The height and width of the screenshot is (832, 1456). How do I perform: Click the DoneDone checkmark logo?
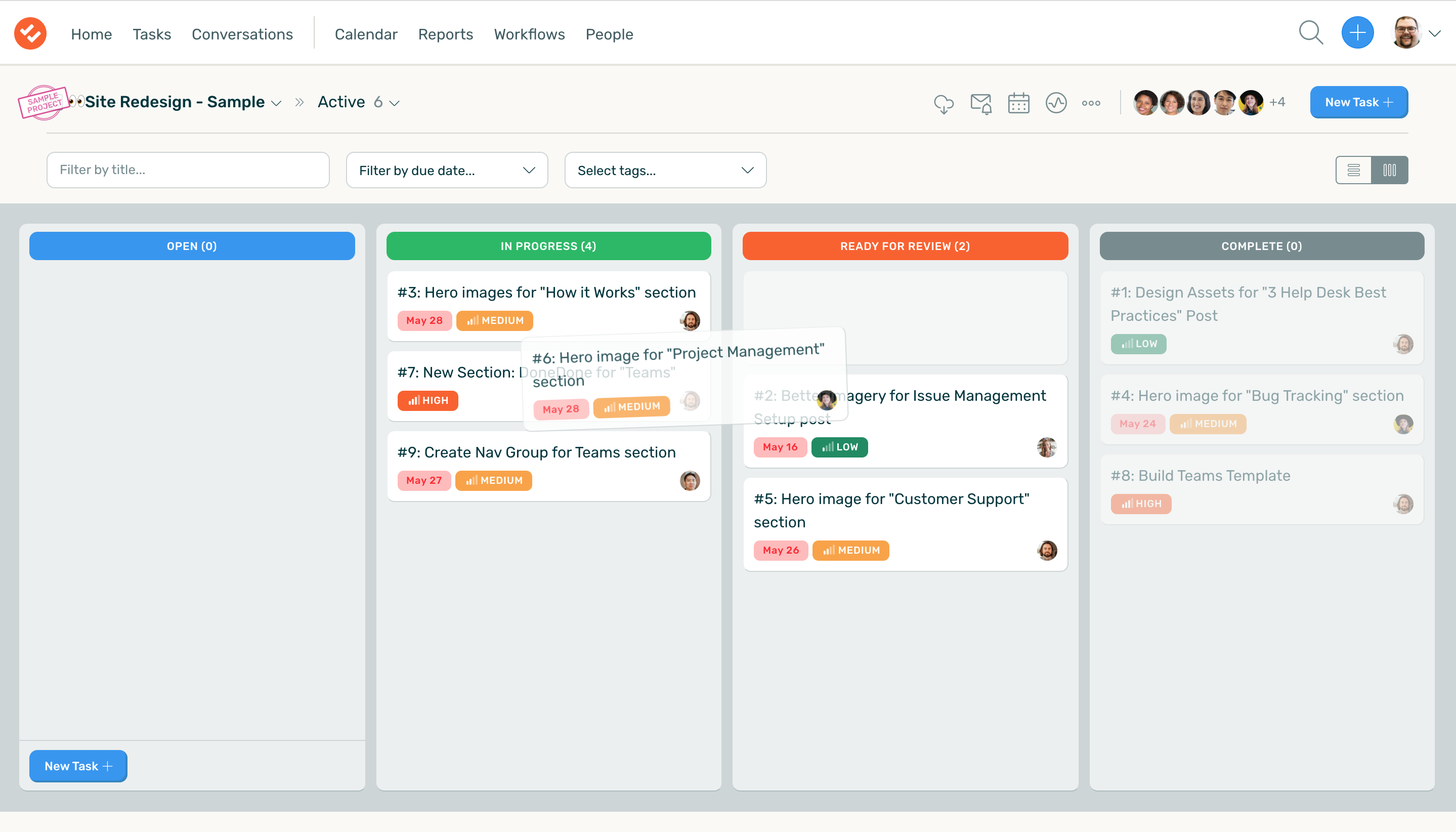click(30, 33)
